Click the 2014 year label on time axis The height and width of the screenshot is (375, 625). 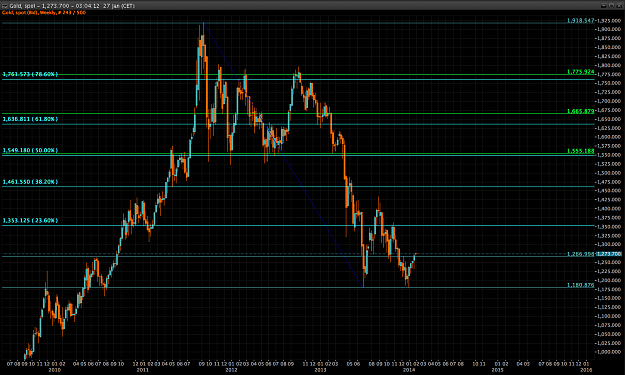[409, 370]
